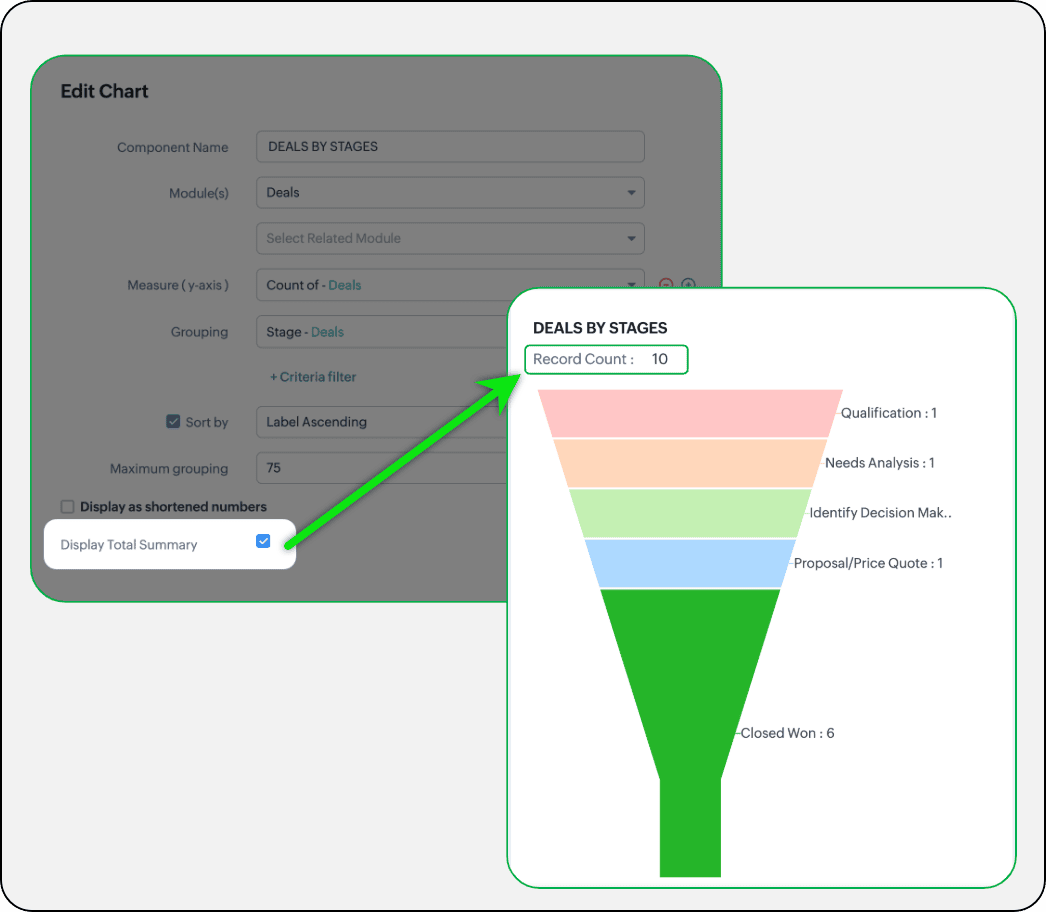Viewport: 1046px width, 912px height.
Task: Click the plus icon to add measure
Action: [x=688, y=285]
